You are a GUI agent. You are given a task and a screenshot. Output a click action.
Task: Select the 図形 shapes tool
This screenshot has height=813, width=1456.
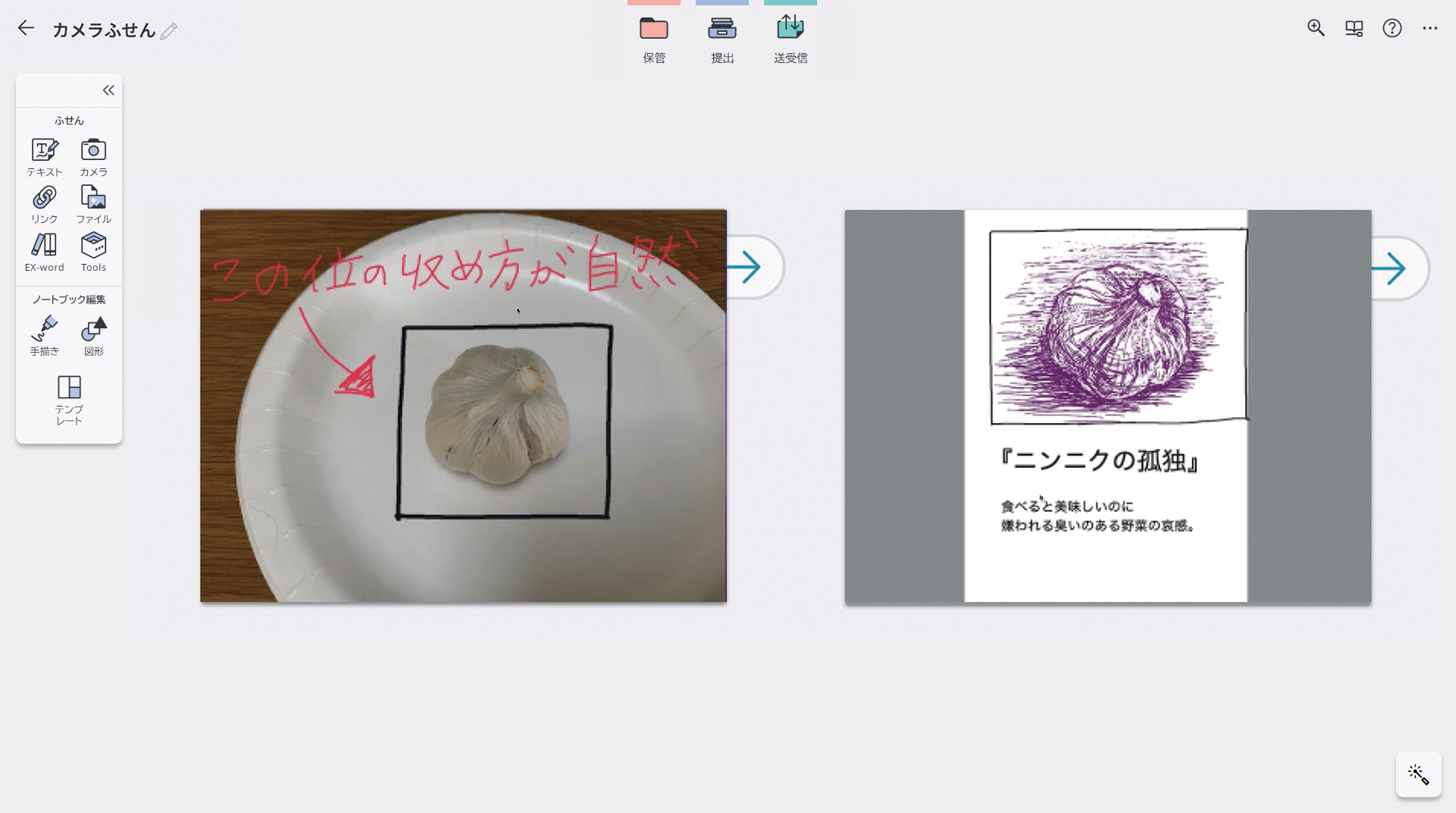click(x=93, y=335)
